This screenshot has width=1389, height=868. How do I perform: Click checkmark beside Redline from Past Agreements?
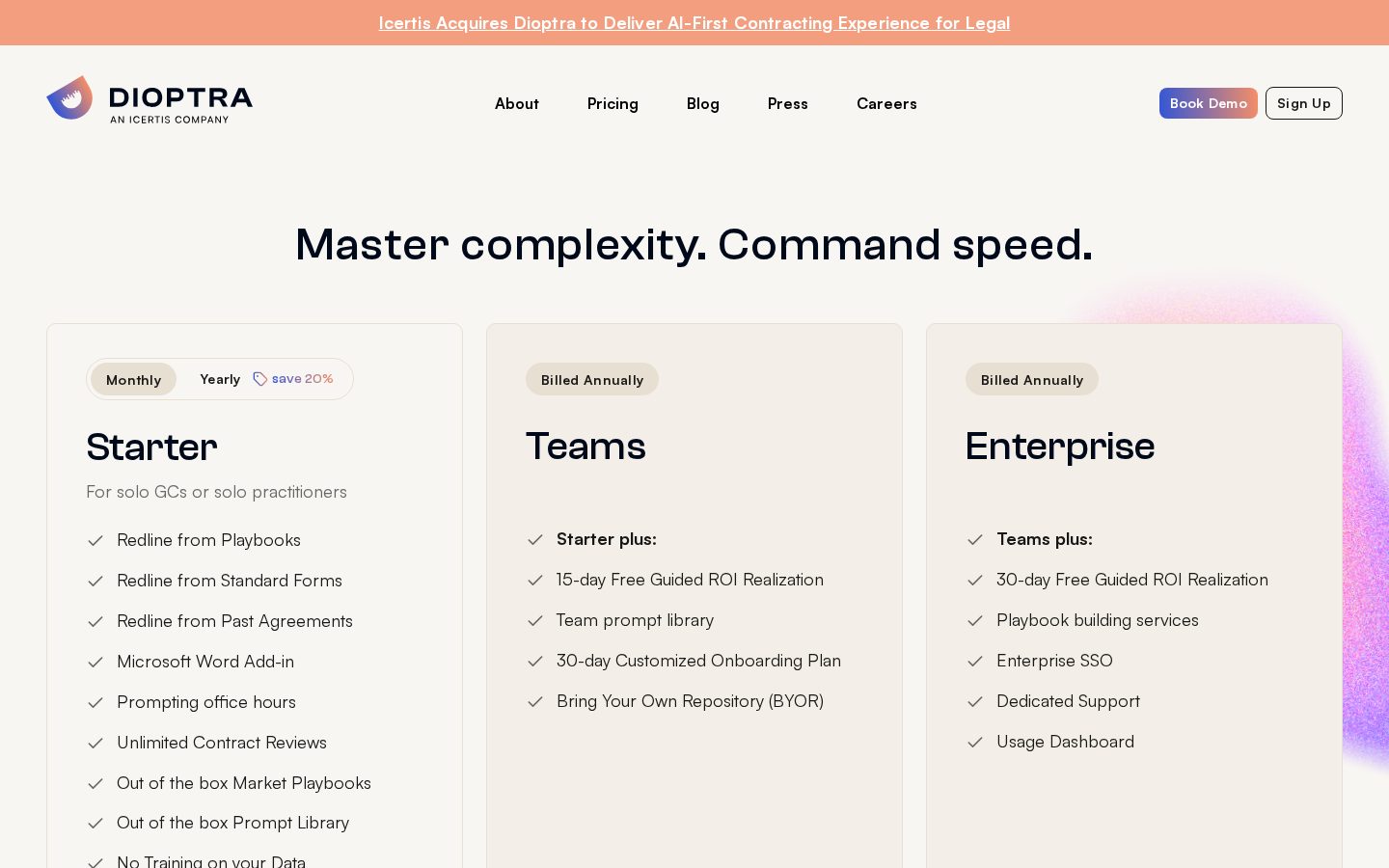coord(95,622)
